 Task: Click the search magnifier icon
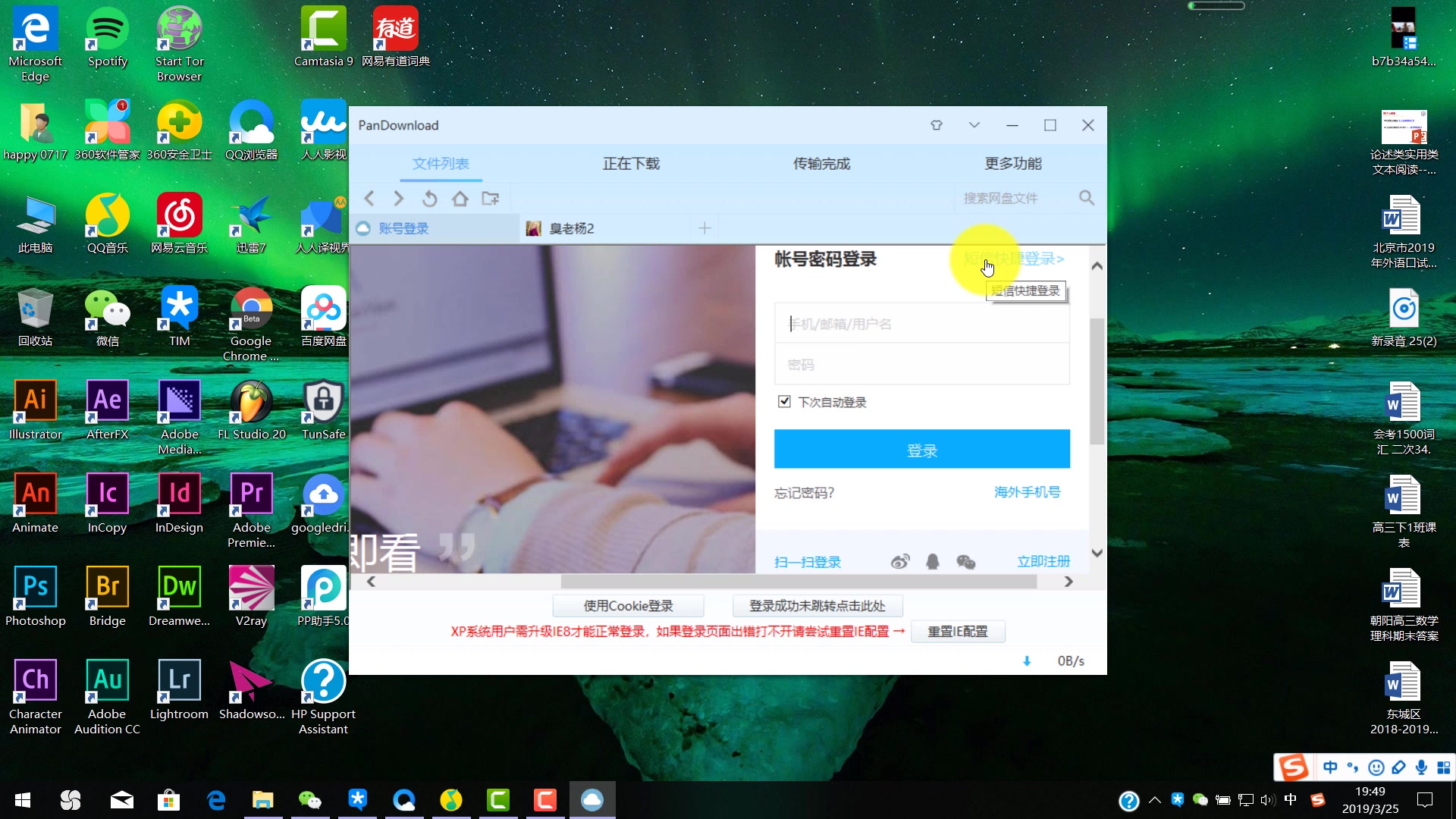(1087, 197)
